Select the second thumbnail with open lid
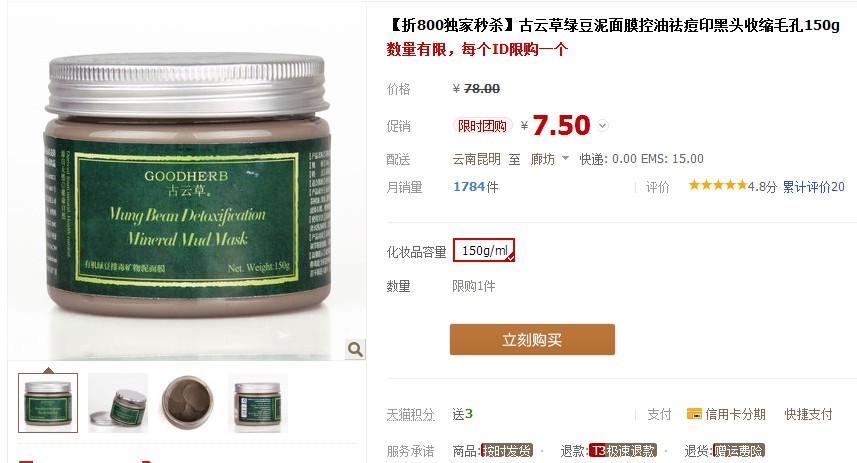This screenshot has width=857, height=463. pyautogui.click(x=118, y=403)
